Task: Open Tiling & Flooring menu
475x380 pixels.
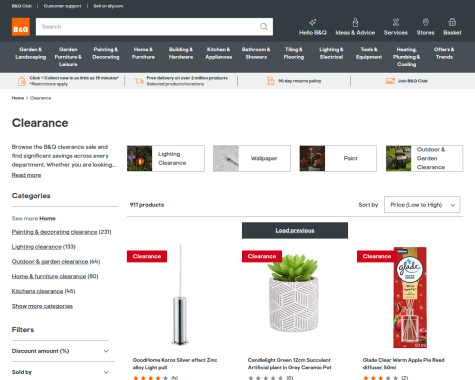Action: [294, 53]
